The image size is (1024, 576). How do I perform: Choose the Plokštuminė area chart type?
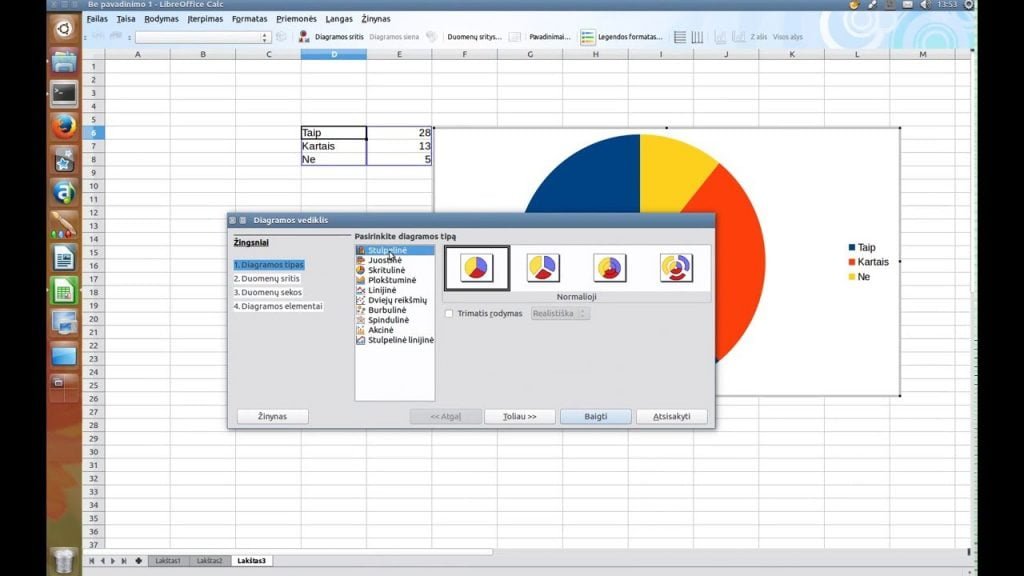394,280
